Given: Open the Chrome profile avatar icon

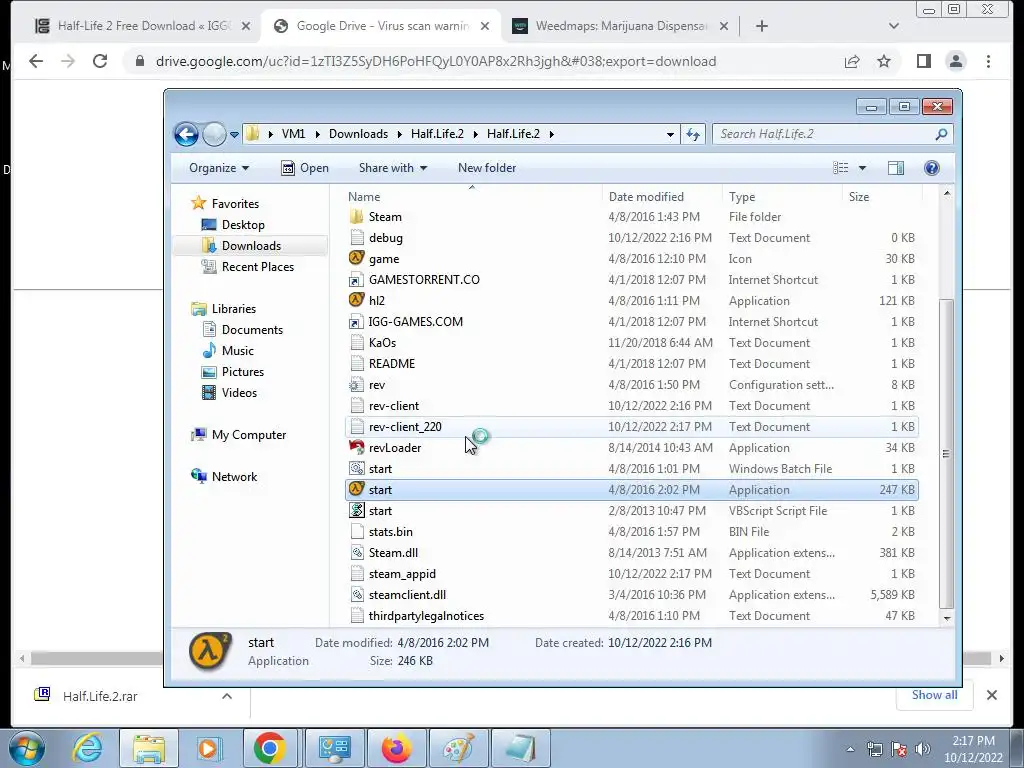Looking at the screenshot, I should click(x=955, y=61).
